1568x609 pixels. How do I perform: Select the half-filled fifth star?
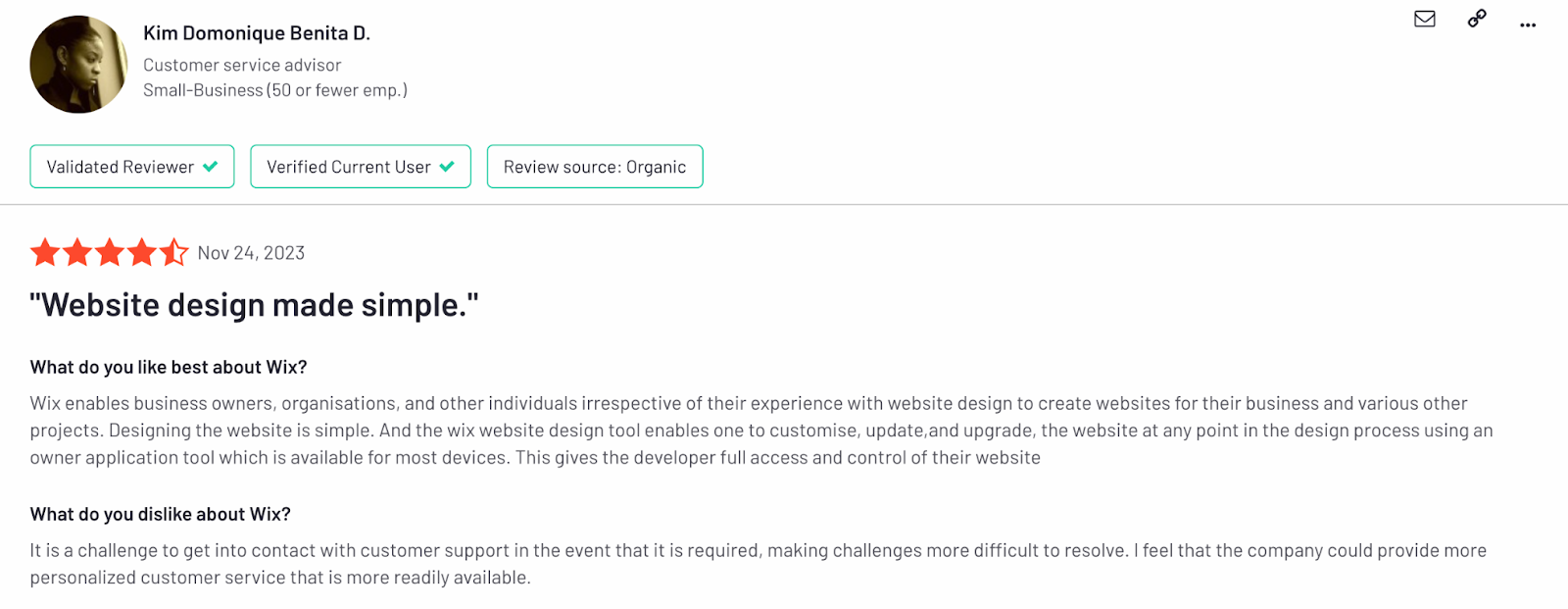point(174,252)
